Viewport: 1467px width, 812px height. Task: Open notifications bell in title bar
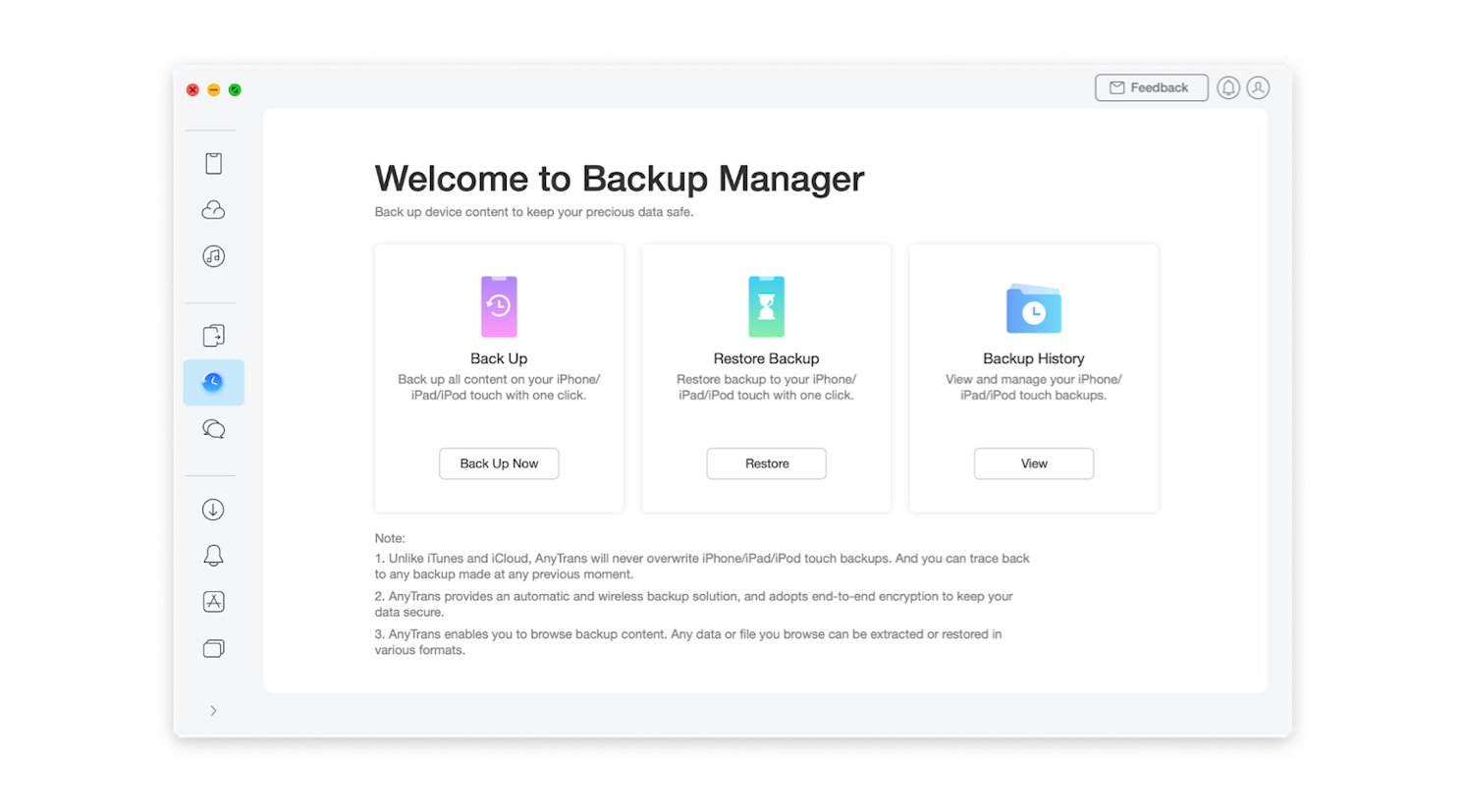1228,87
